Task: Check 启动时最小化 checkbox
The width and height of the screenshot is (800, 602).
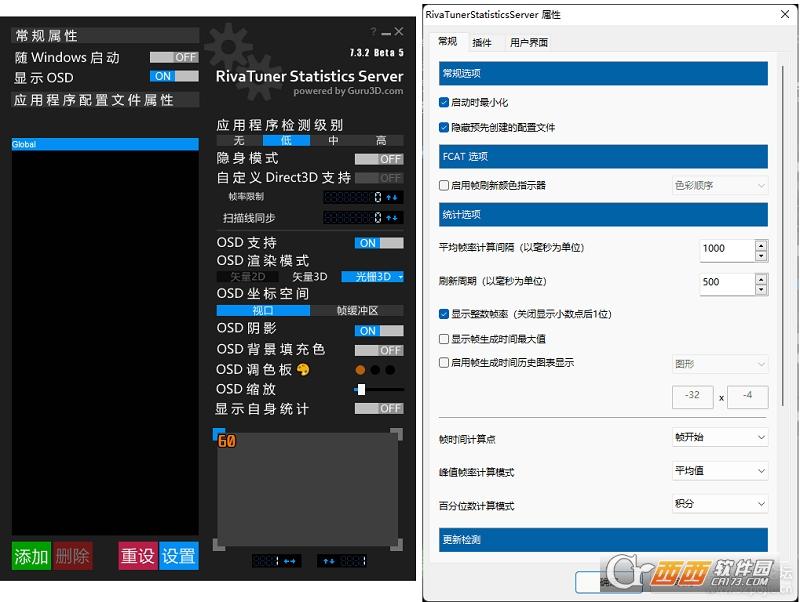Action: point(444,102)
